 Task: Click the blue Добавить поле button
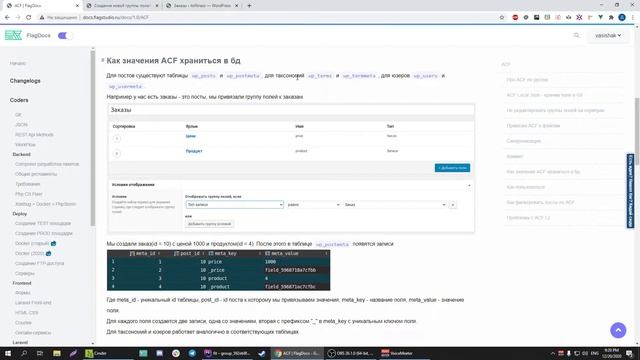(x=452, y=168)
